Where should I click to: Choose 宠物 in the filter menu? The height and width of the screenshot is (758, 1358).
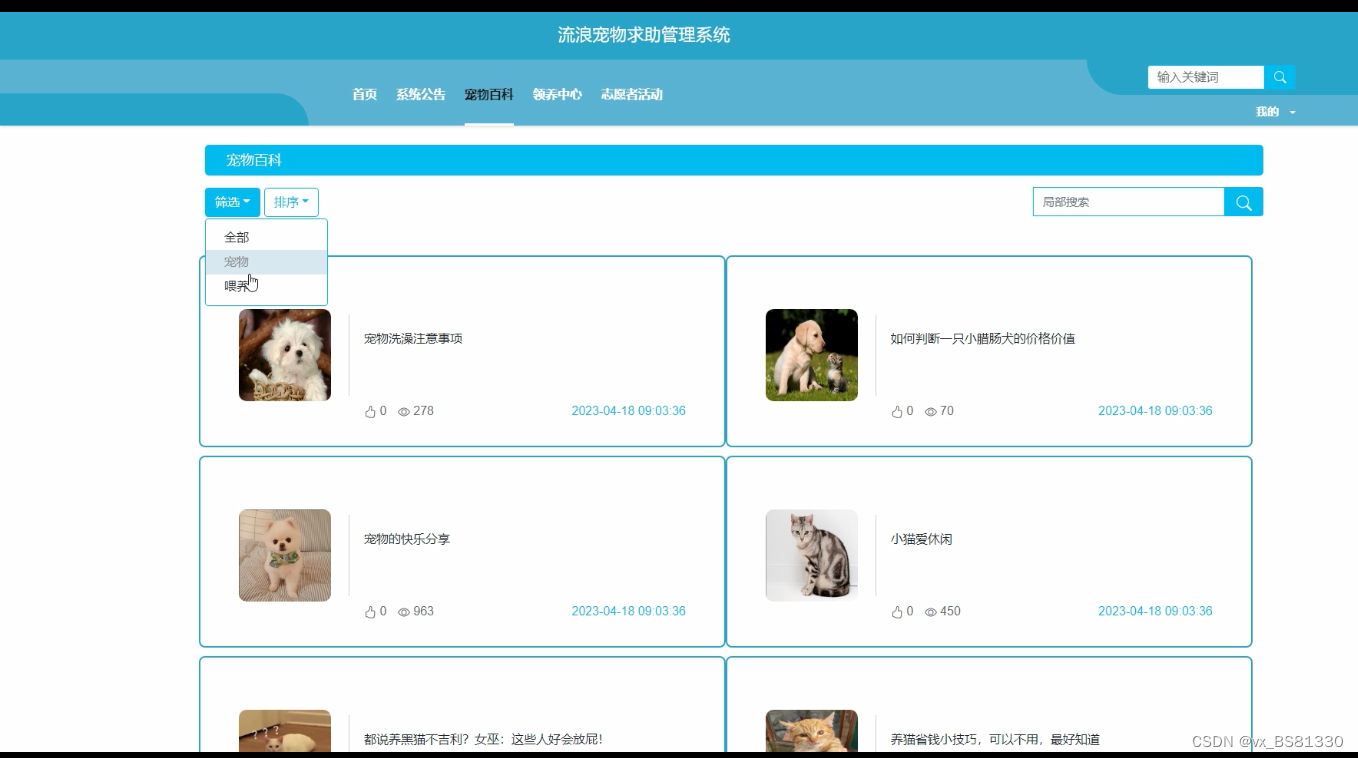tap(266, 262)
